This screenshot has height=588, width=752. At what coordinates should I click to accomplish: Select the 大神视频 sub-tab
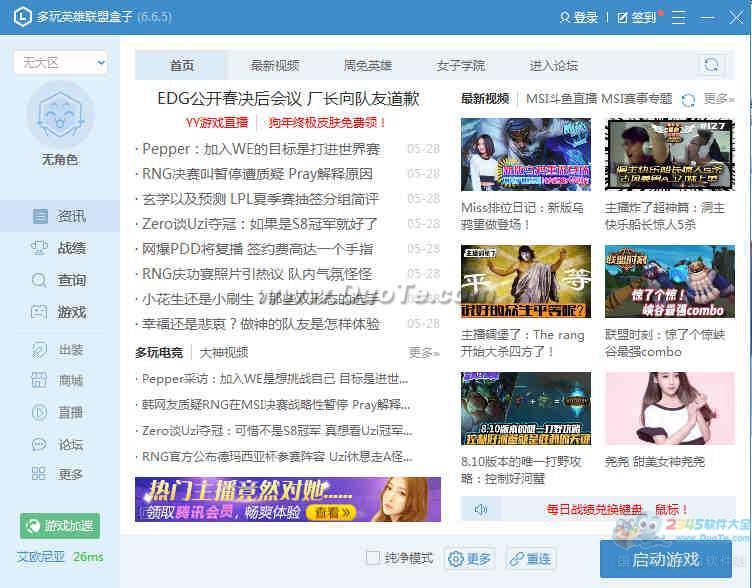pyautogui.click(x=223, y=353)
